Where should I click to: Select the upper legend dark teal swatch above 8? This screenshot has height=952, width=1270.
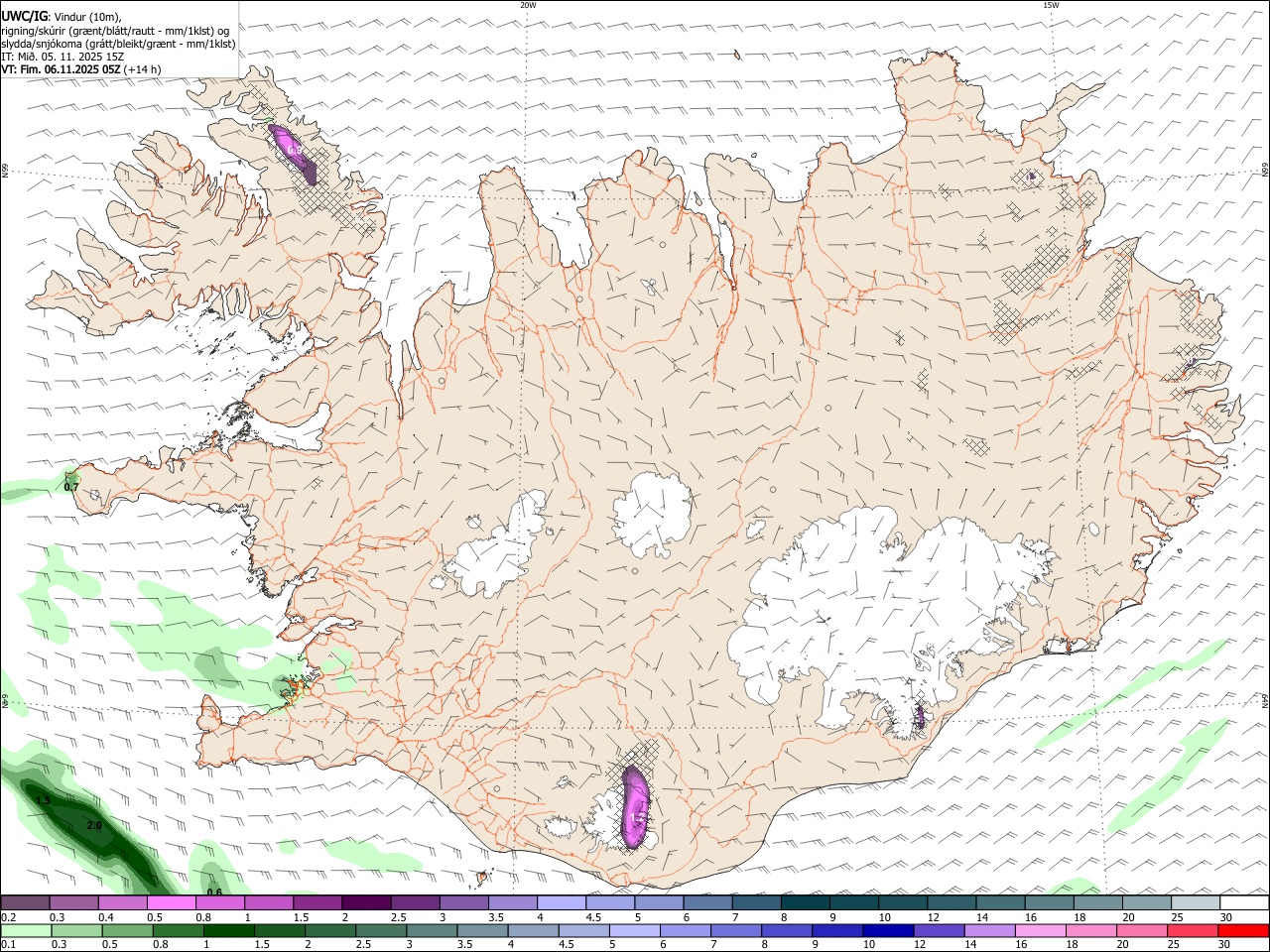click(806, 902)
